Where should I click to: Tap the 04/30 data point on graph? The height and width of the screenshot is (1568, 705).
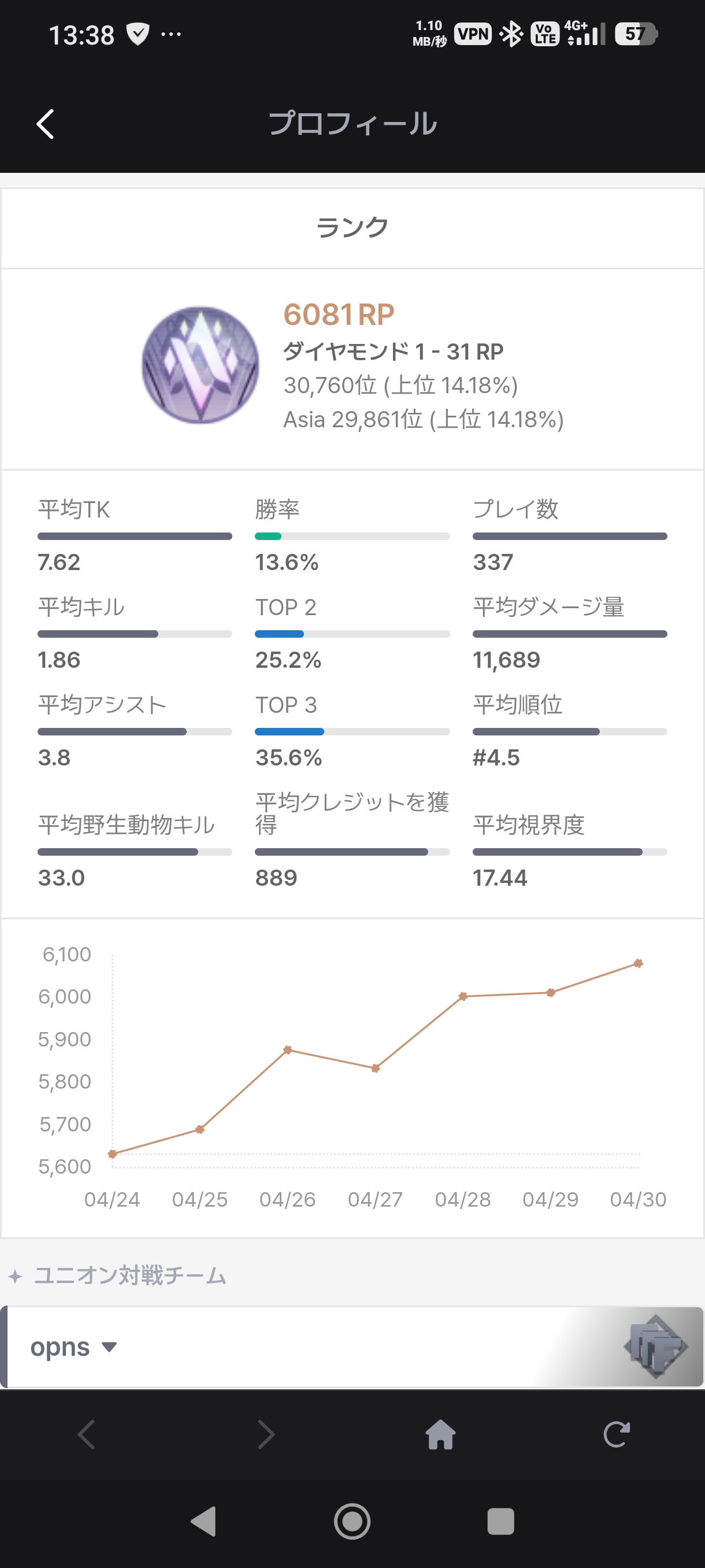tap(637, 963)
